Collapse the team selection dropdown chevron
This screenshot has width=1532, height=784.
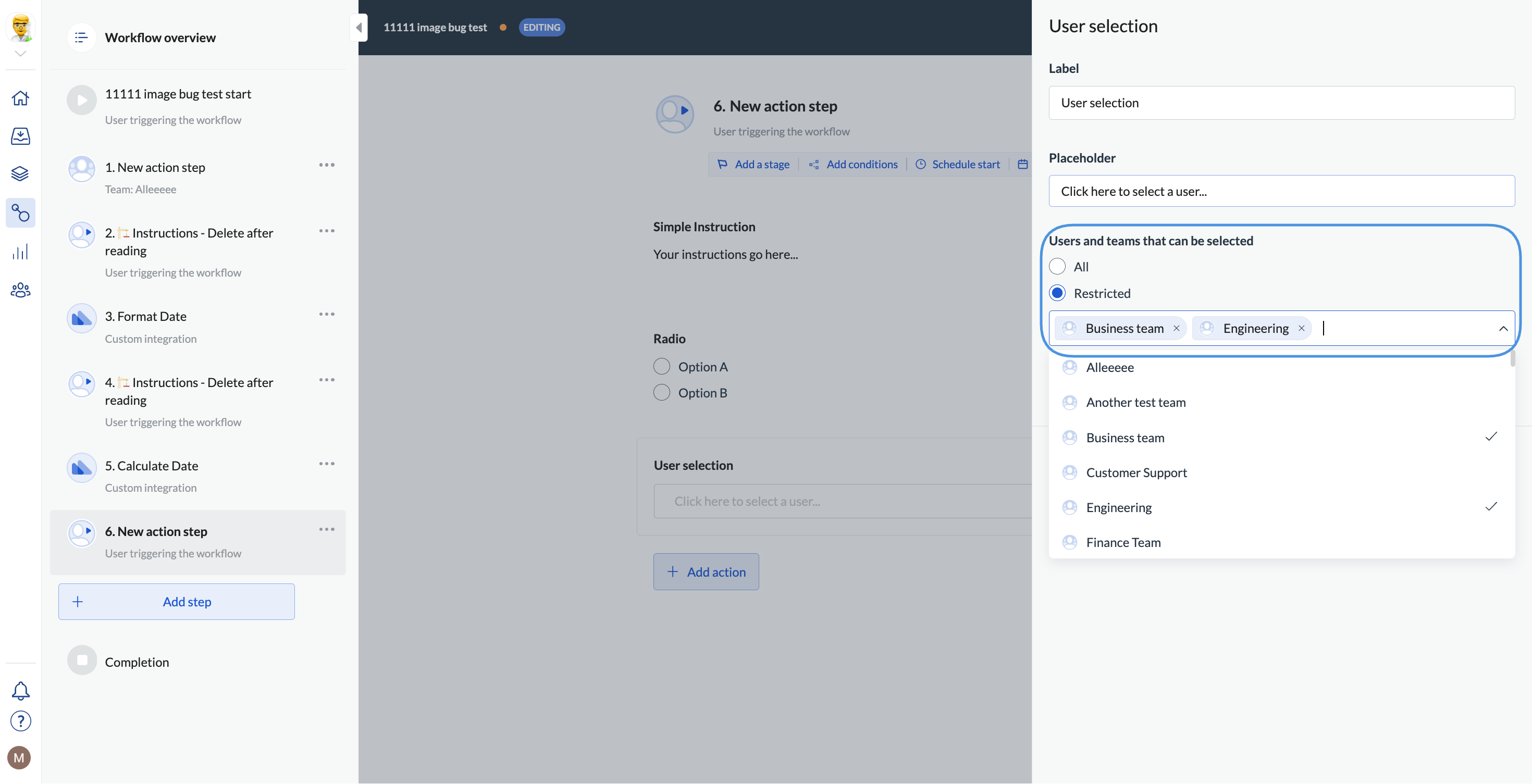point(1502,328)
